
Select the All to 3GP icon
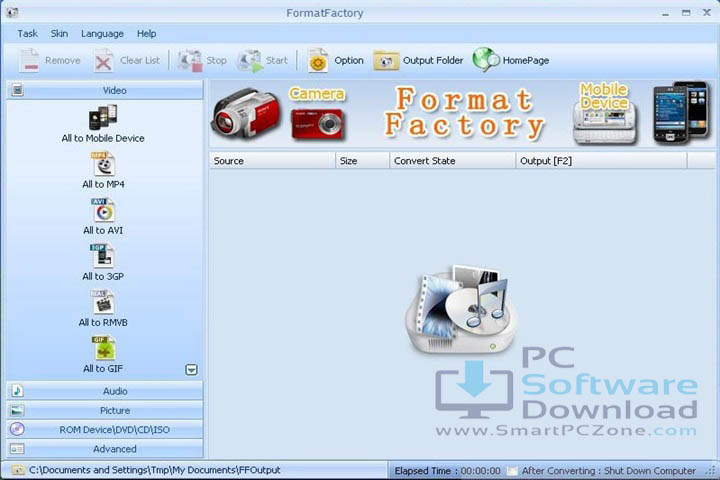(x=103, y=256)
